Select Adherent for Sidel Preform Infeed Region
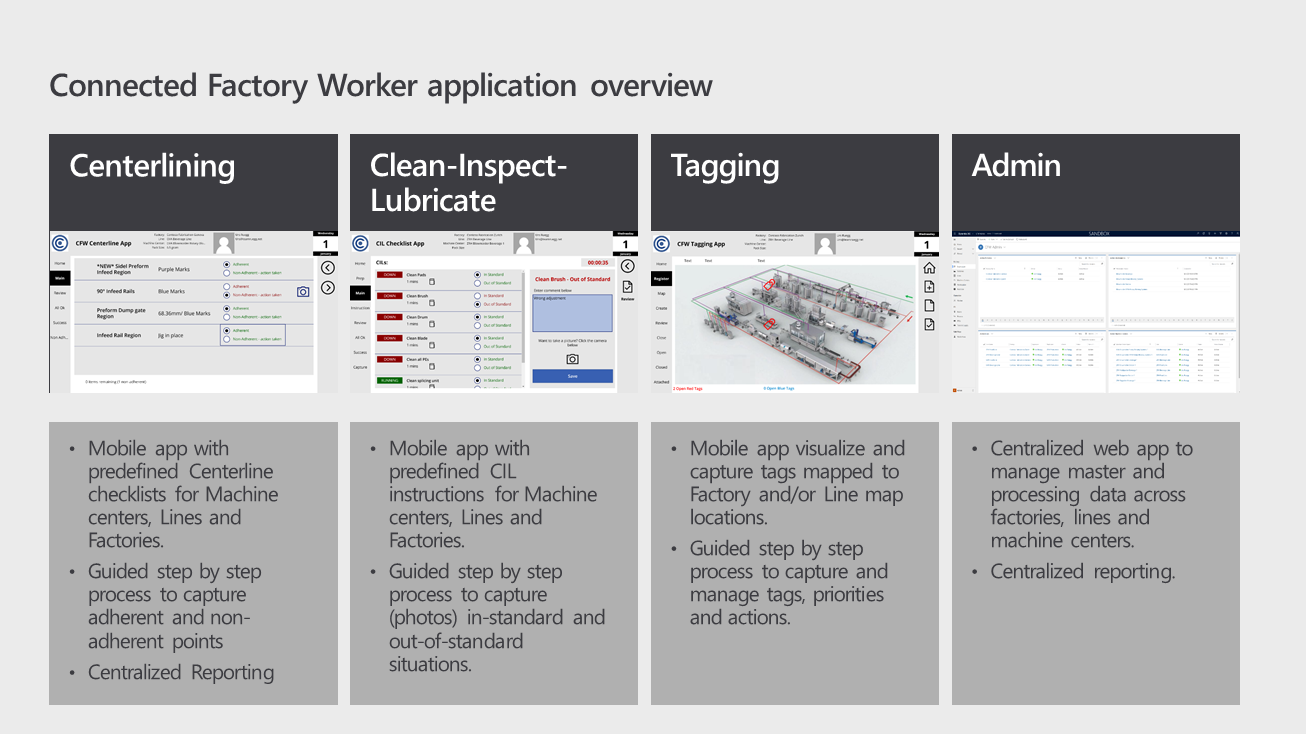The width and height of the screenshot is (1306, 734). (227, 264)
